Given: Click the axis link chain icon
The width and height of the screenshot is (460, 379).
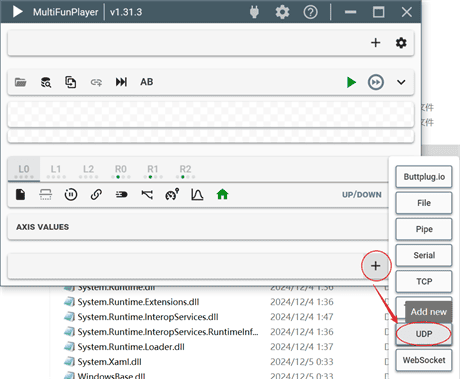Looking at the screenshot, I should coord(96,194).
